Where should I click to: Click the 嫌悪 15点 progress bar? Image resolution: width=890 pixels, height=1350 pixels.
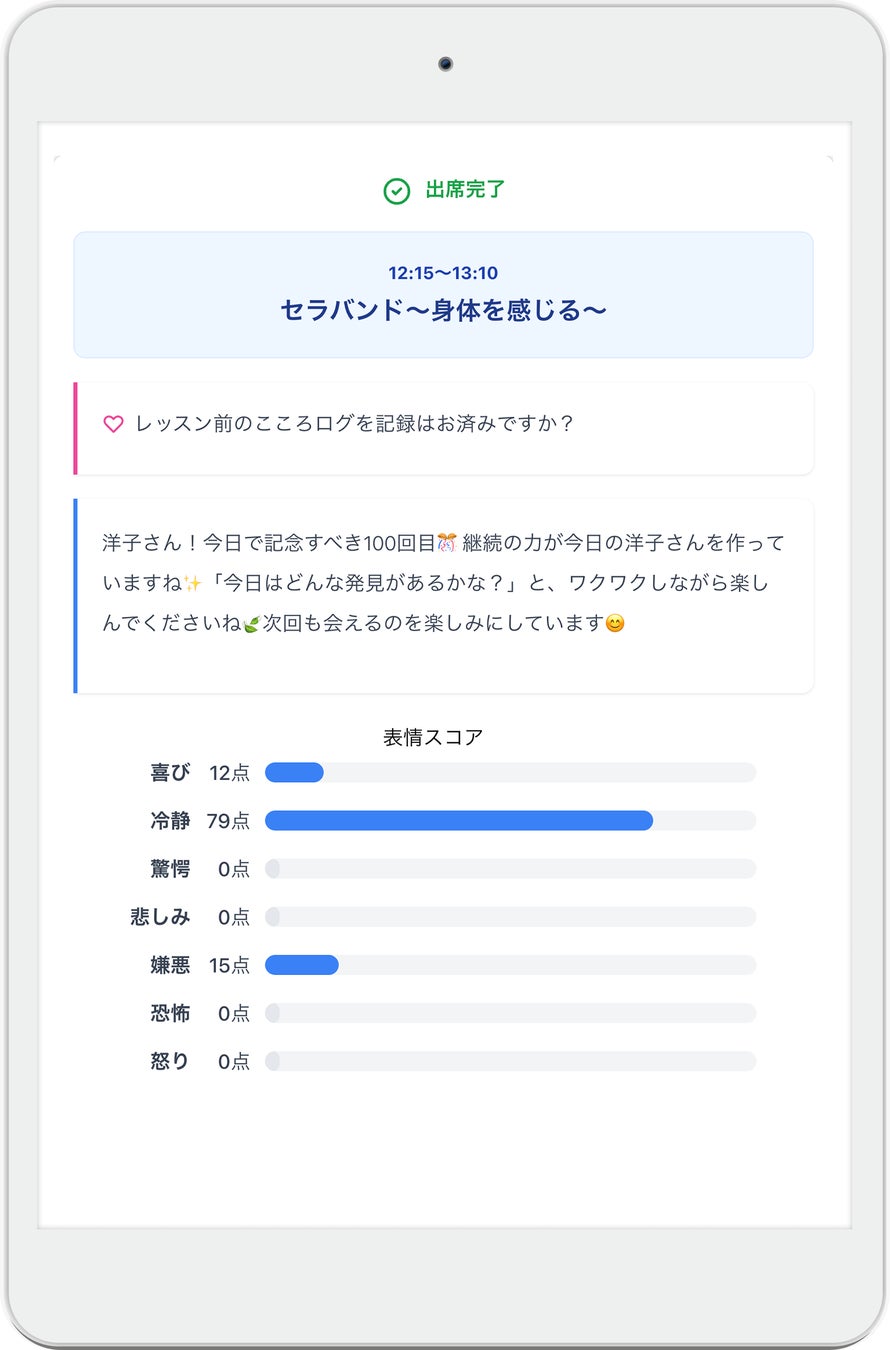(510, 965)
